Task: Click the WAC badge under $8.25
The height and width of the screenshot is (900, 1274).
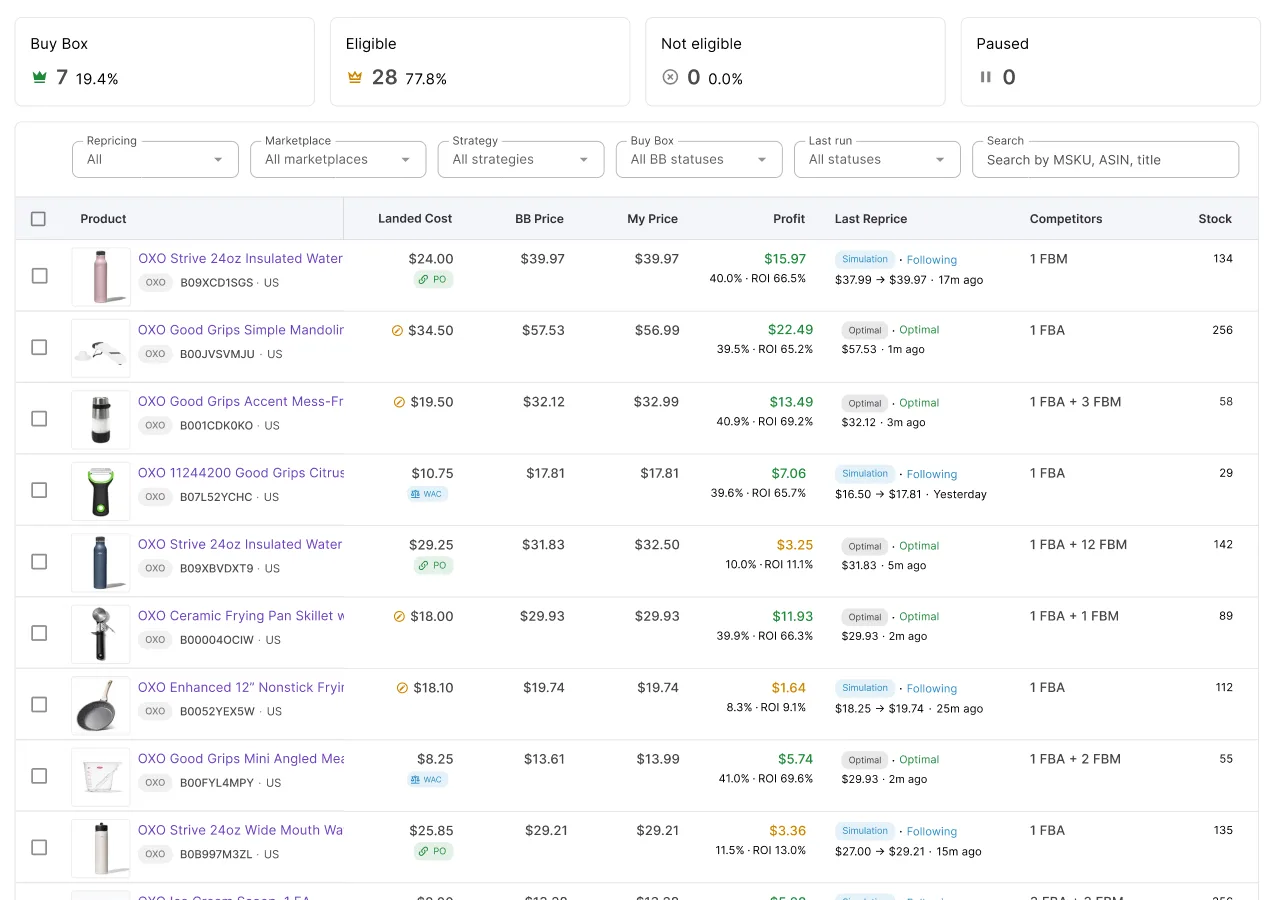Action: 427,780
